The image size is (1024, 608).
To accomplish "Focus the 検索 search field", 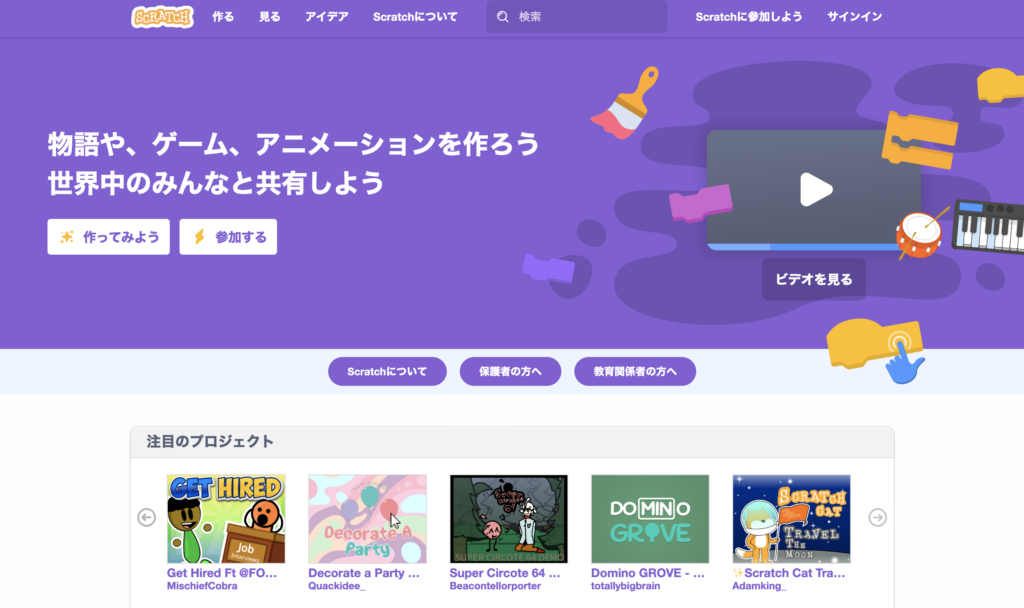I will [577, 16].
